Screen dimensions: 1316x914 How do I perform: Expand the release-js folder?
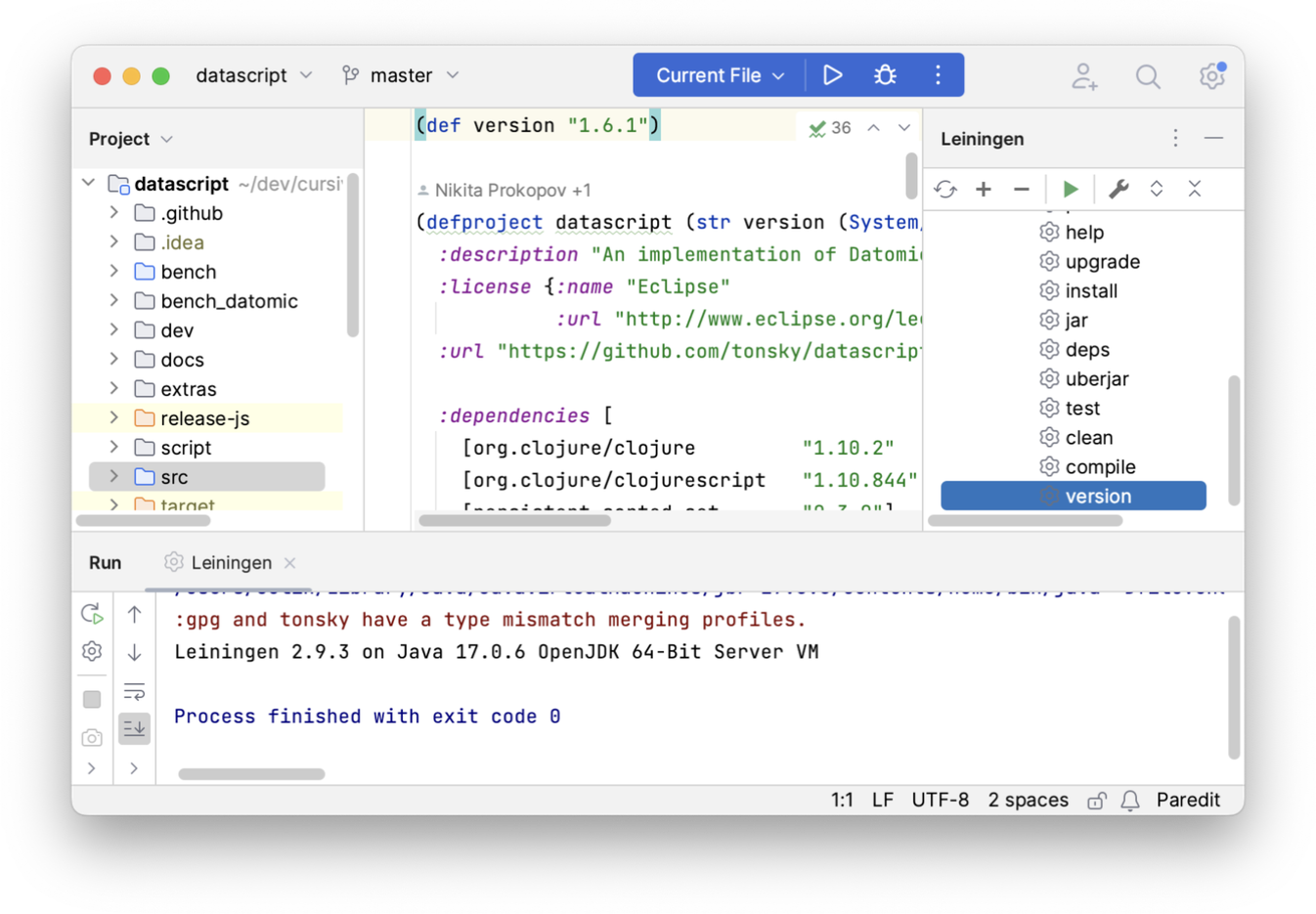[x=114, y=417]
